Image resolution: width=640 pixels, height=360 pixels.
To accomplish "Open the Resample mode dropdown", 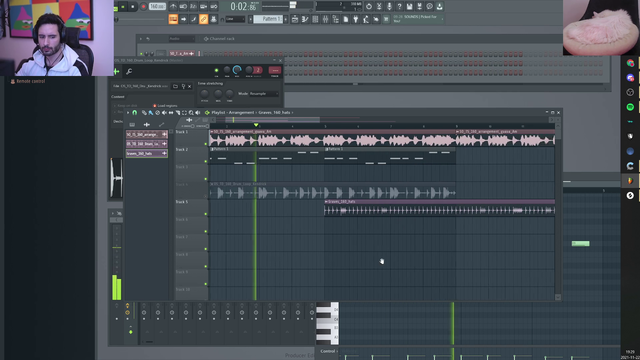I will click(x=264, y=93).
